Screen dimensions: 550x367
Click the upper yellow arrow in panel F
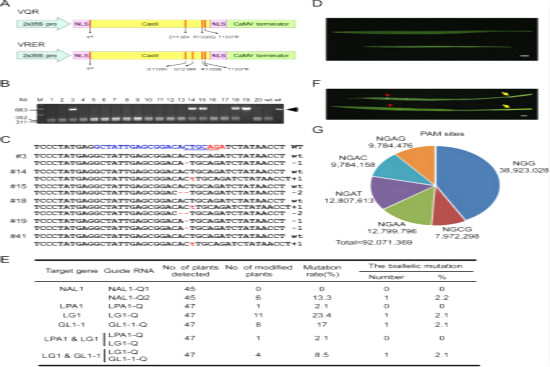505,94
